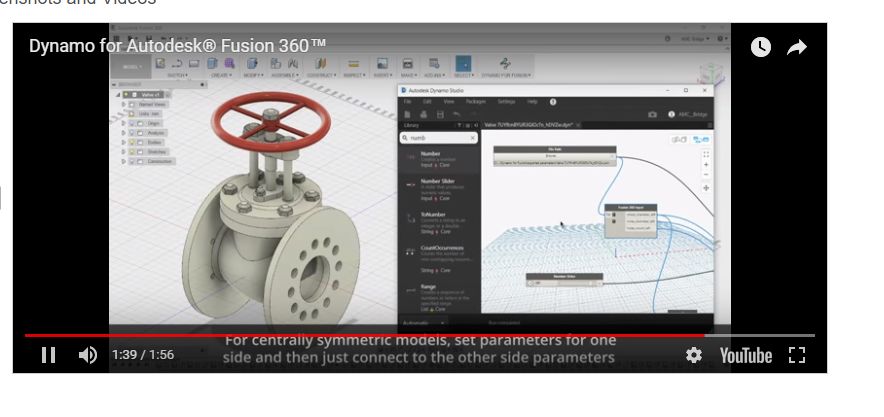Toggle Sketches visibility lightbulb
The image size is (884, 417).
point(132,152)
